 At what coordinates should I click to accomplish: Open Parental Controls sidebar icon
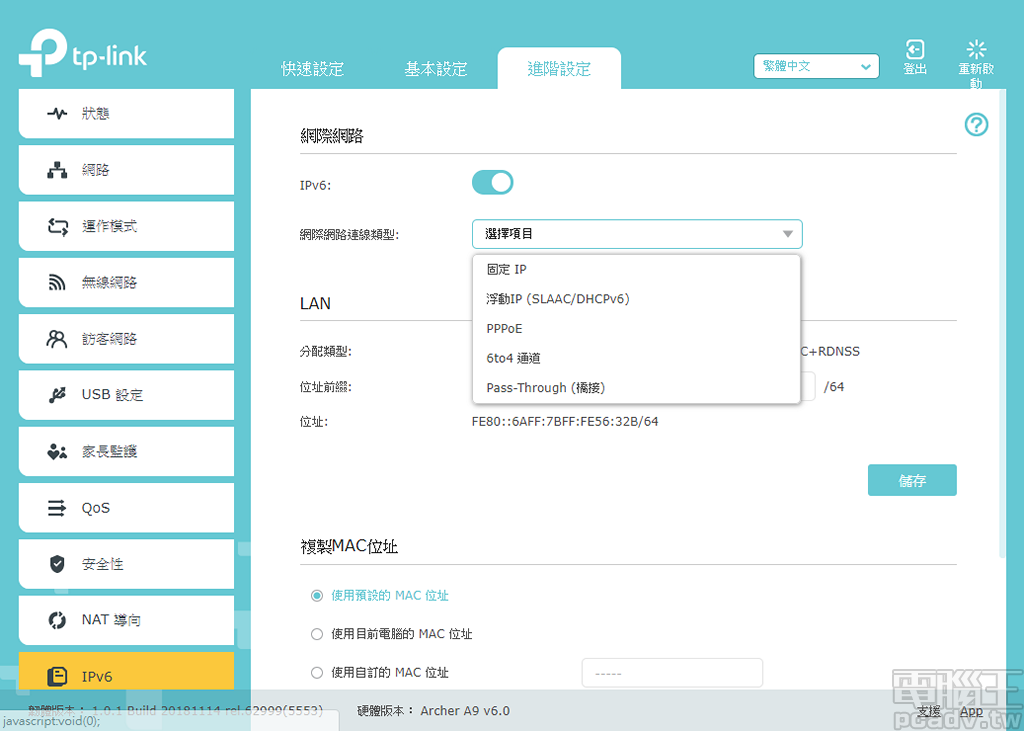coord(58,452)
